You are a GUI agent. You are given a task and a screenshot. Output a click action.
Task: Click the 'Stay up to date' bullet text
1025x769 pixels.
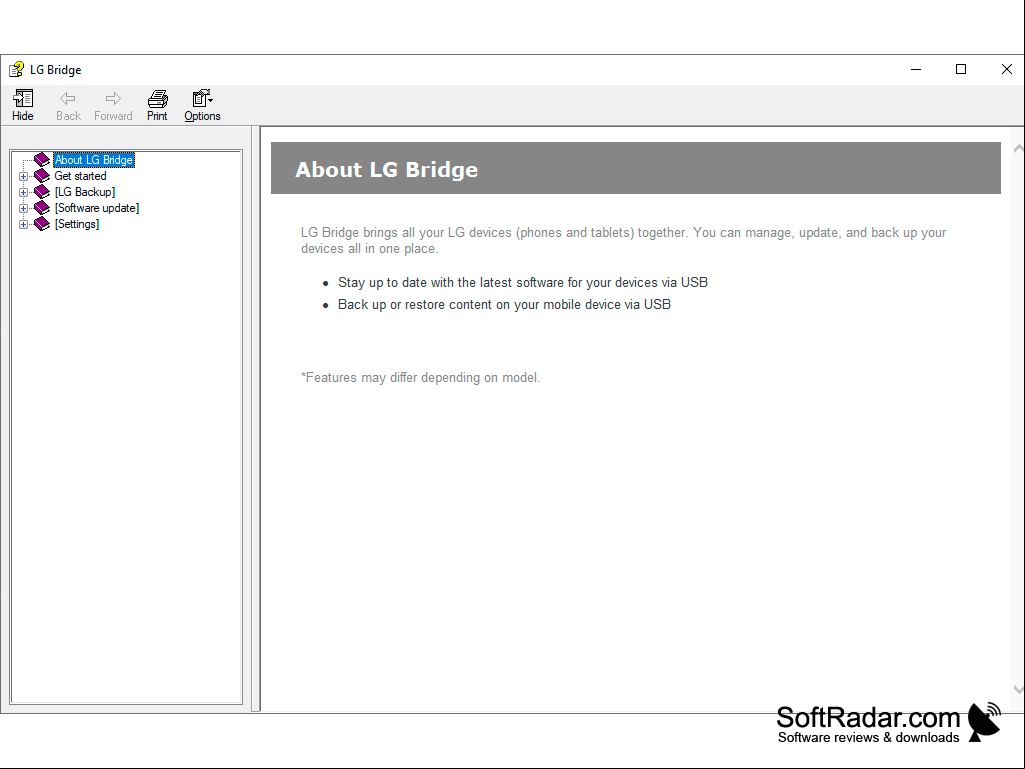click(x=523, y=282)
